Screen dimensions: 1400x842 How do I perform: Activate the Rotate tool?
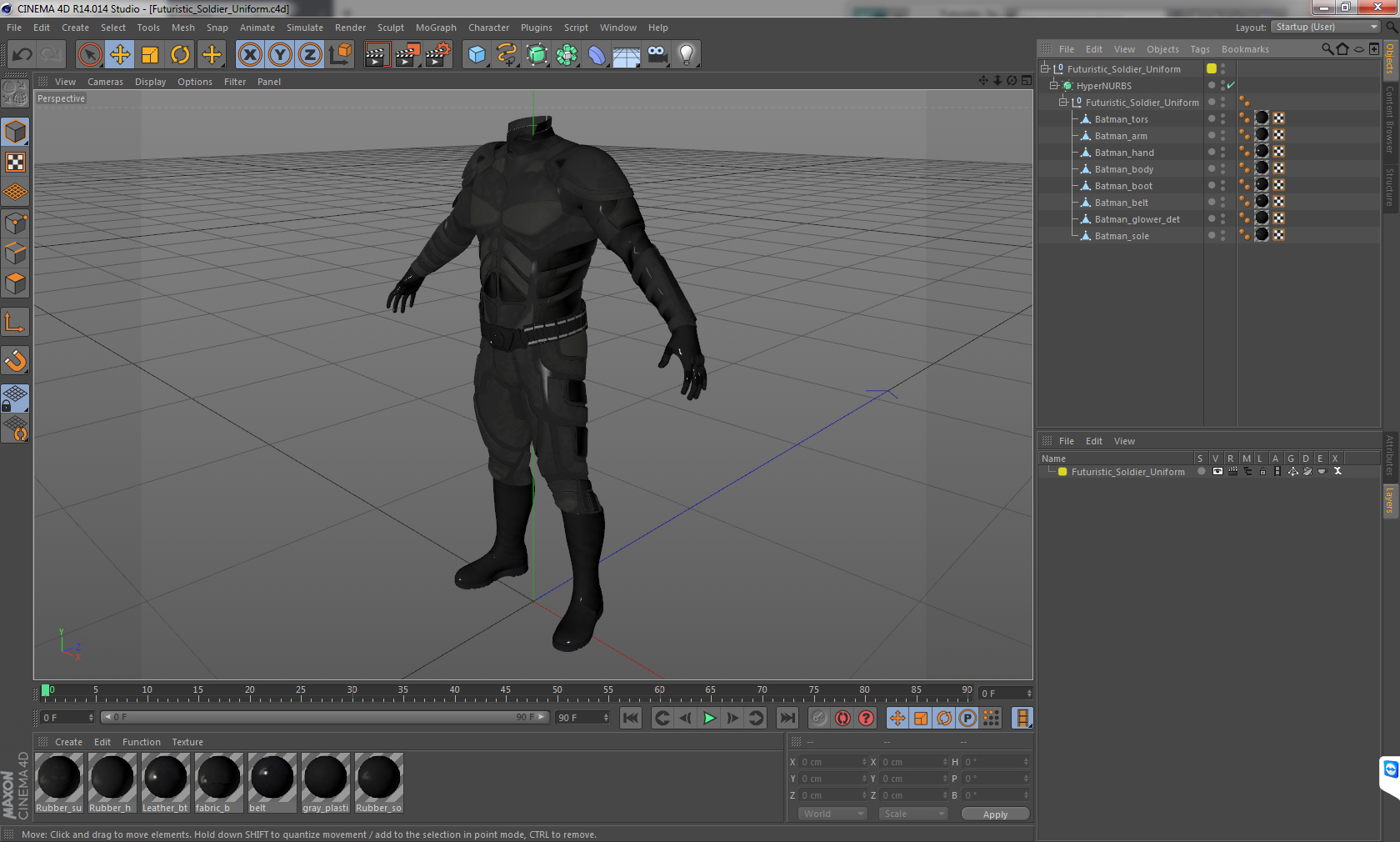click(180, 55)
